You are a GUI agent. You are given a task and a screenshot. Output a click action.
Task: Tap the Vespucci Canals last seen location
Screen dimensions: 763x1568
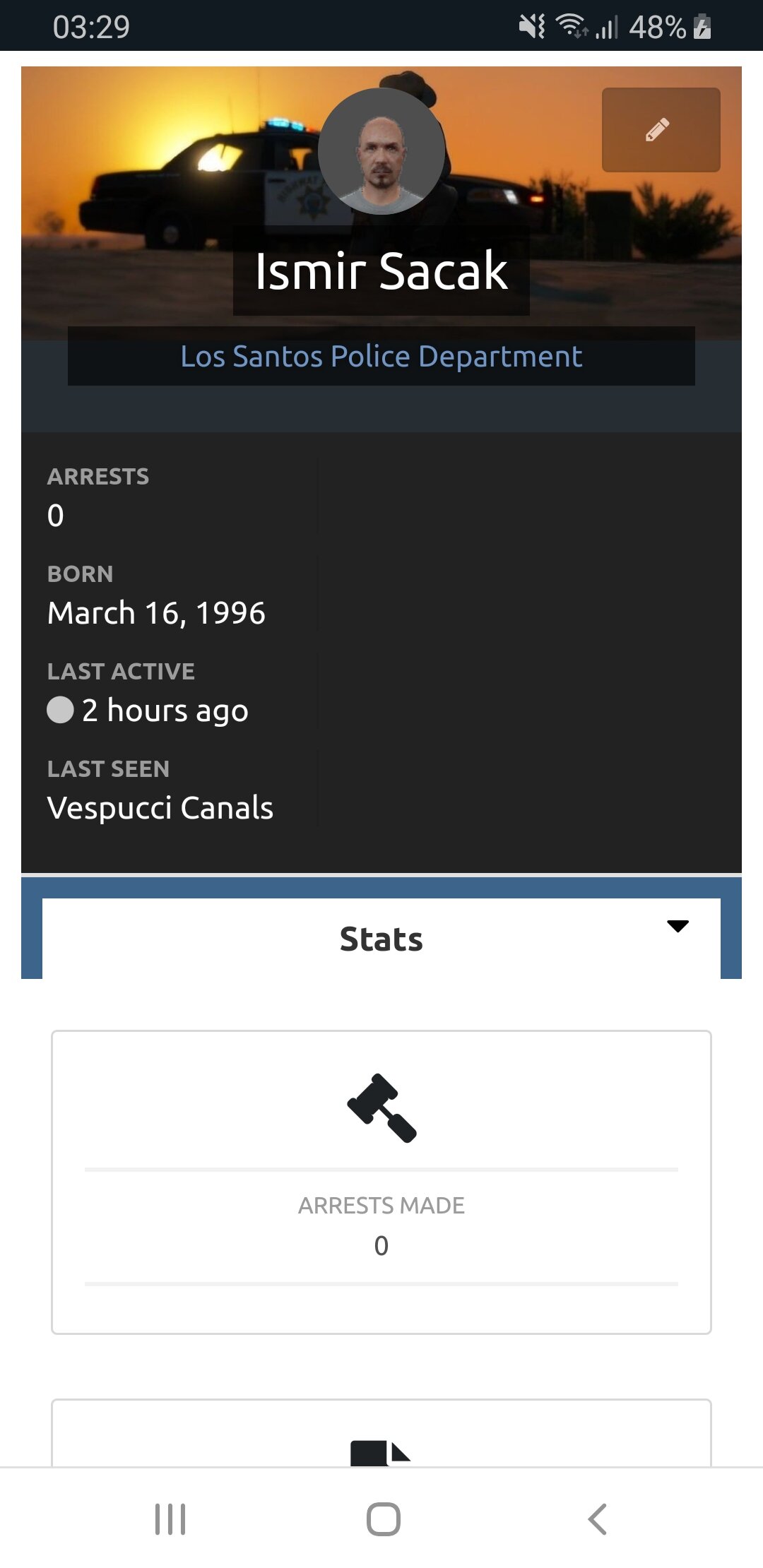(x=160, y=808)
